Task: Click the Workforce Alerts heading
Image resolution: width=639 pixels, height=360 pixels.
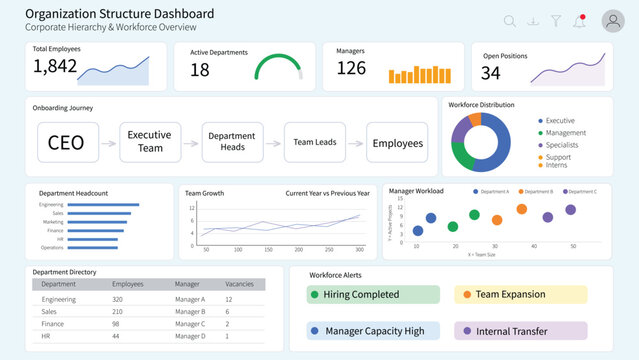Action: tap(335, 275)
